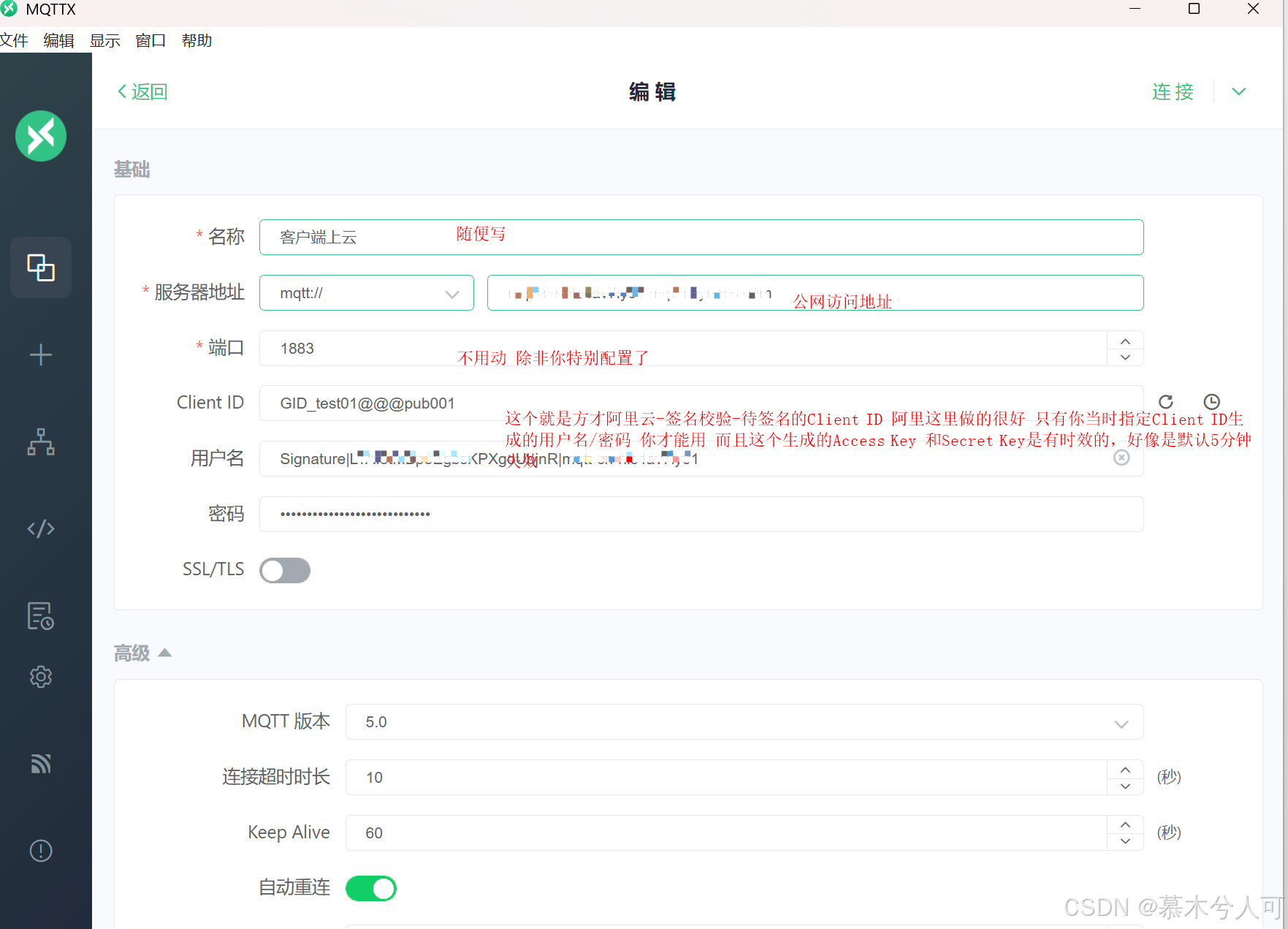Click the plus icon for a new connection

point(41,355)
